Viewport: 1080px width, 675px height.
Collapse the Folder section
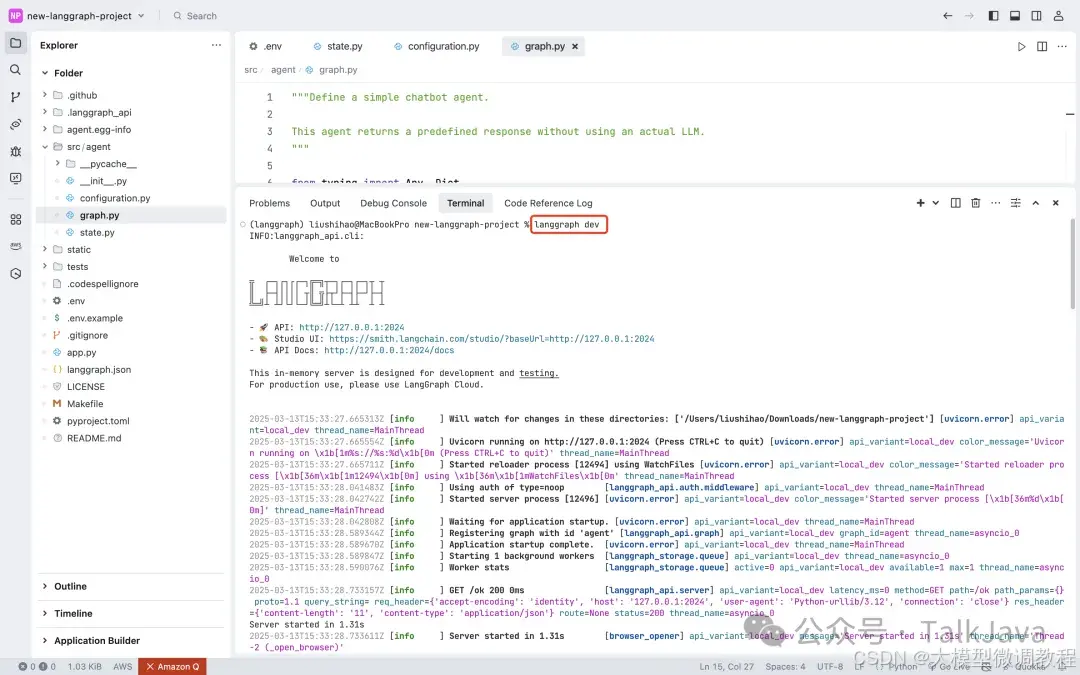coord(45,73)
